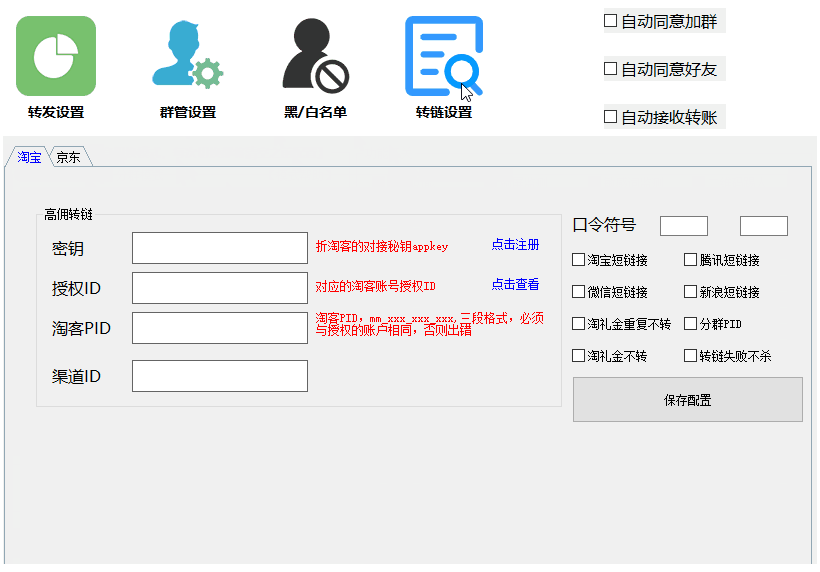The image size is (820, 572).
Task: Focus the 授权ID input field
Action: click(x=220, y=288)
